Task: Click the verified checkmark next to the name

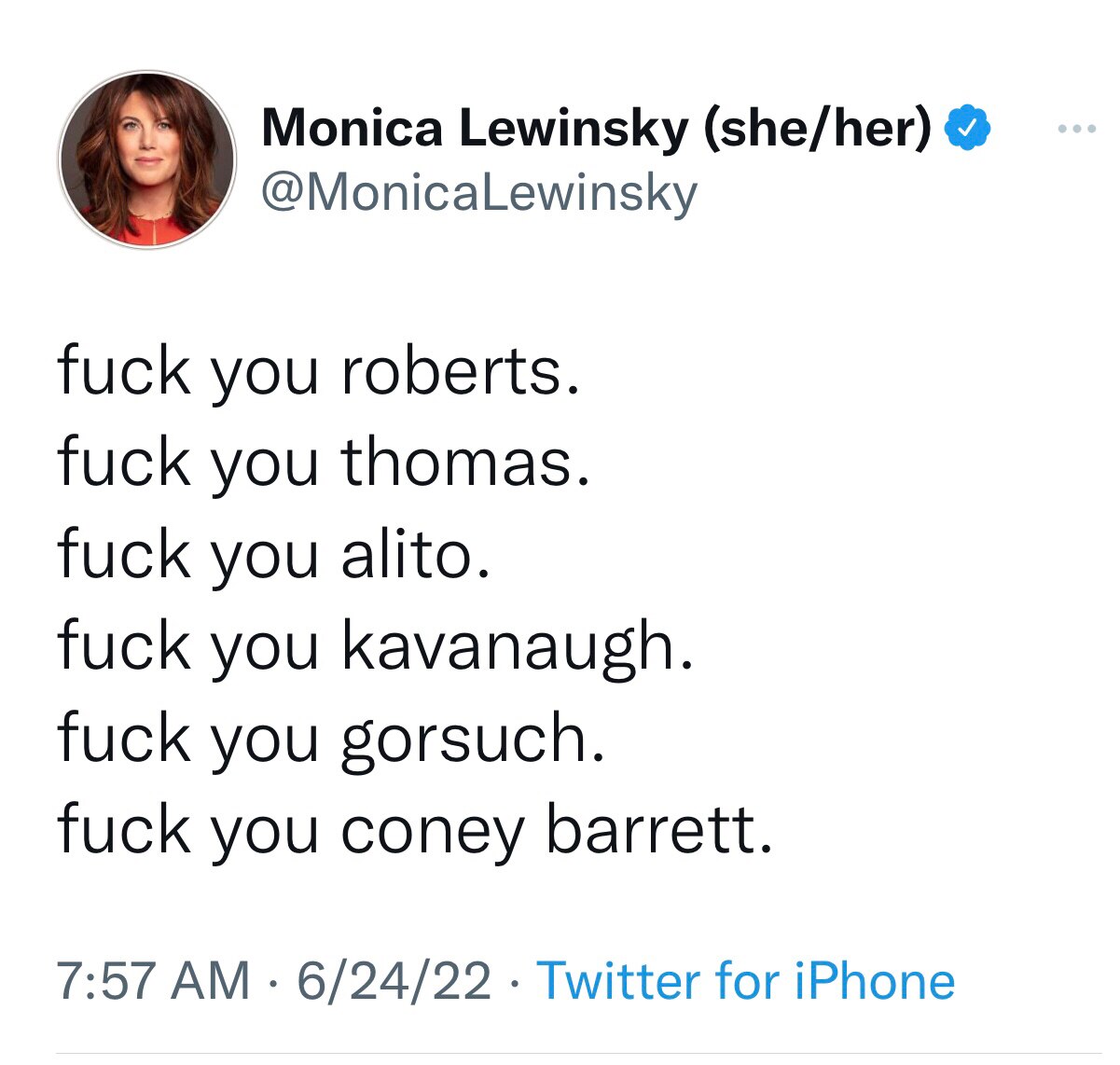Action: [966, 128]
